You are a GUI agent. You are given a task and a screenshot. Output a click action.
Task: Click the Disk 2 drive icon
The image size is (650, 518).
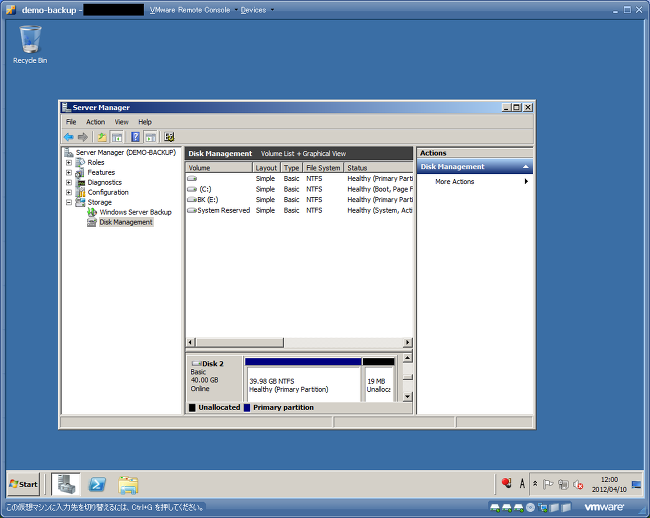196,363
